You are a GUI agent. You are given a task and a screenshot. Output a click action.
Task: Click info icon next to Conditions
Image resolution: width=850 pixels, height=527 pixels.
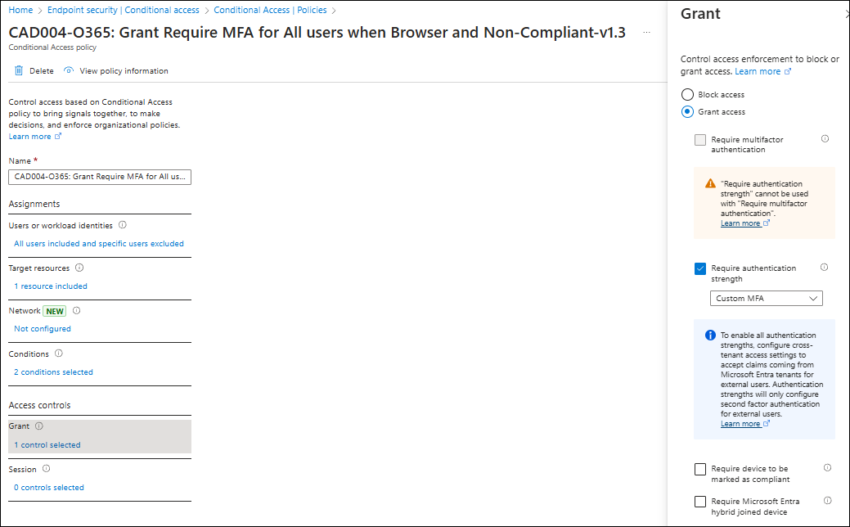pos(58,353)
